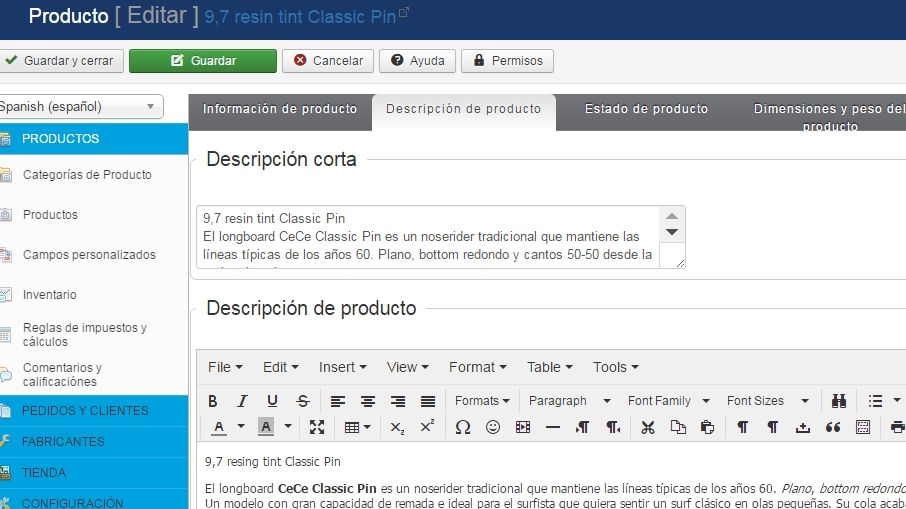Viewport: 906px width, 509px height.
Task: Underline the selected text
Action: [x=272, y=401]
